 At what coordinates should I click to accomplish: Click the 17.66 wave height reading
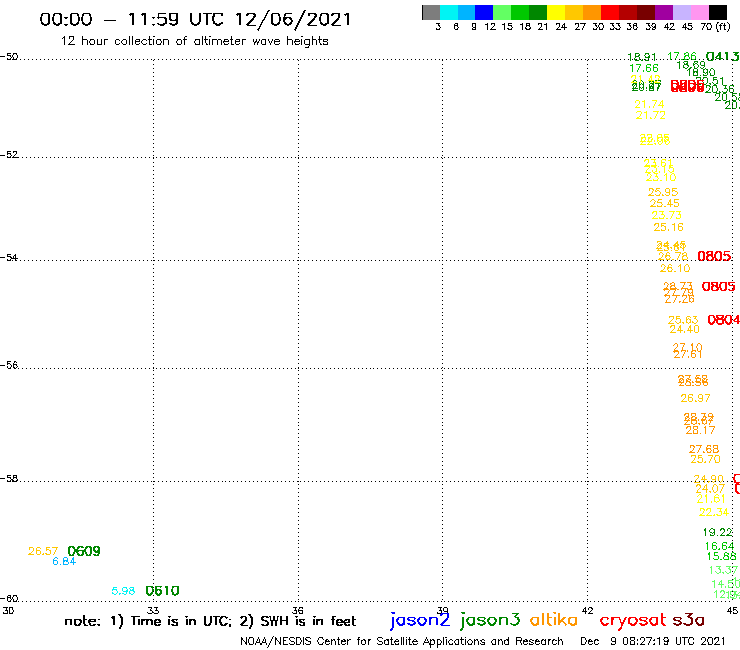point(644,68)
